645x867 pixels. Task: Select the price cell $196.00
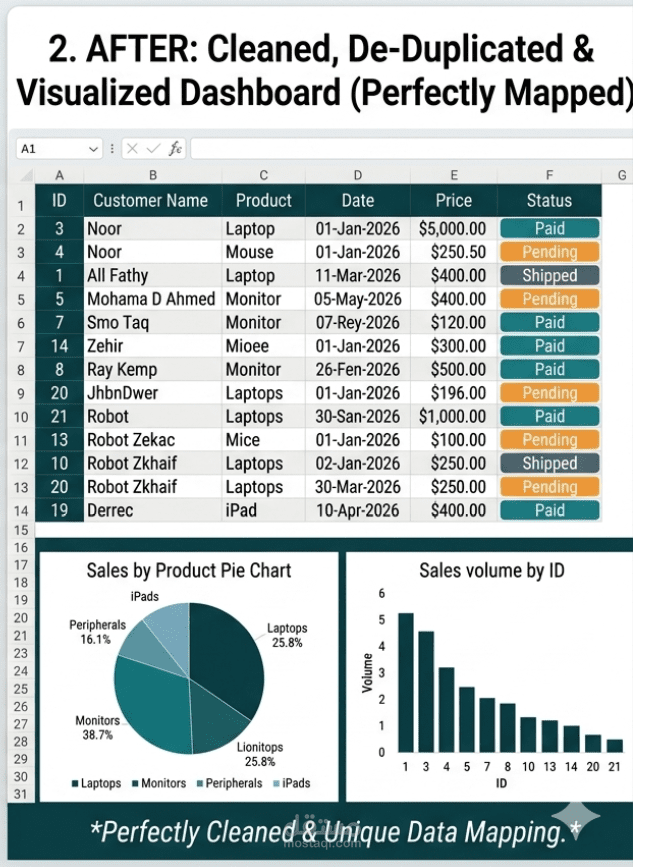[x=454, y=393]
